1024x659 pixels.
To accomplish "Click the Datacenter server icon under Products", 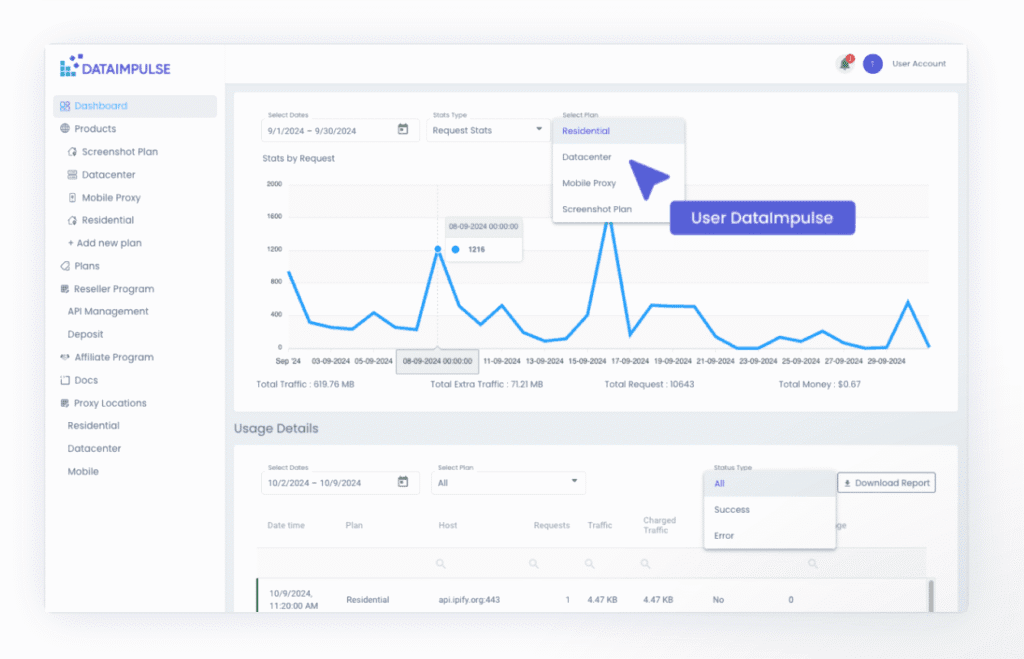I will (x=72, y=174).
